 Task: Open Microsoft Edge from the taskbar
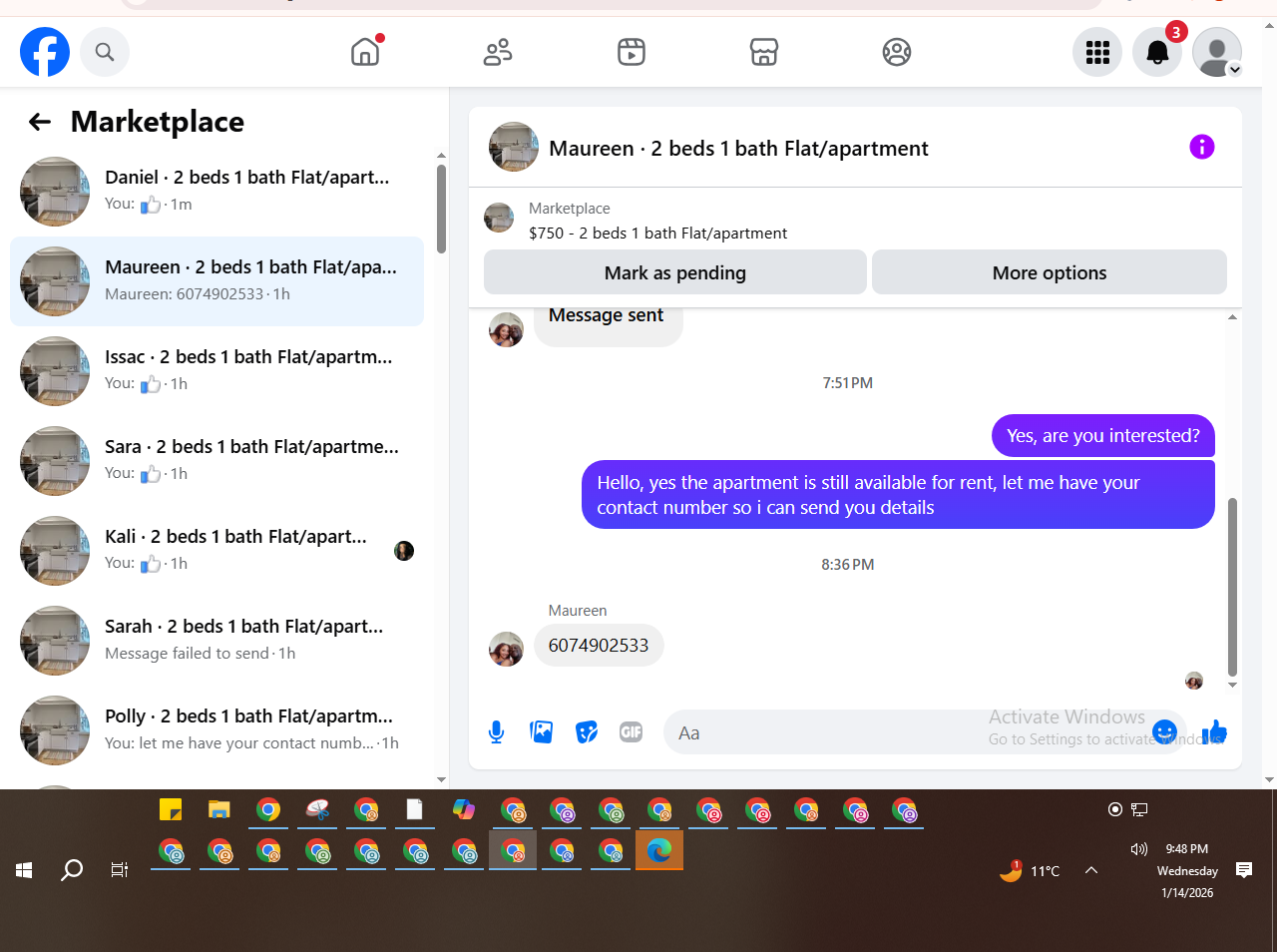click(x=659, y=851)
